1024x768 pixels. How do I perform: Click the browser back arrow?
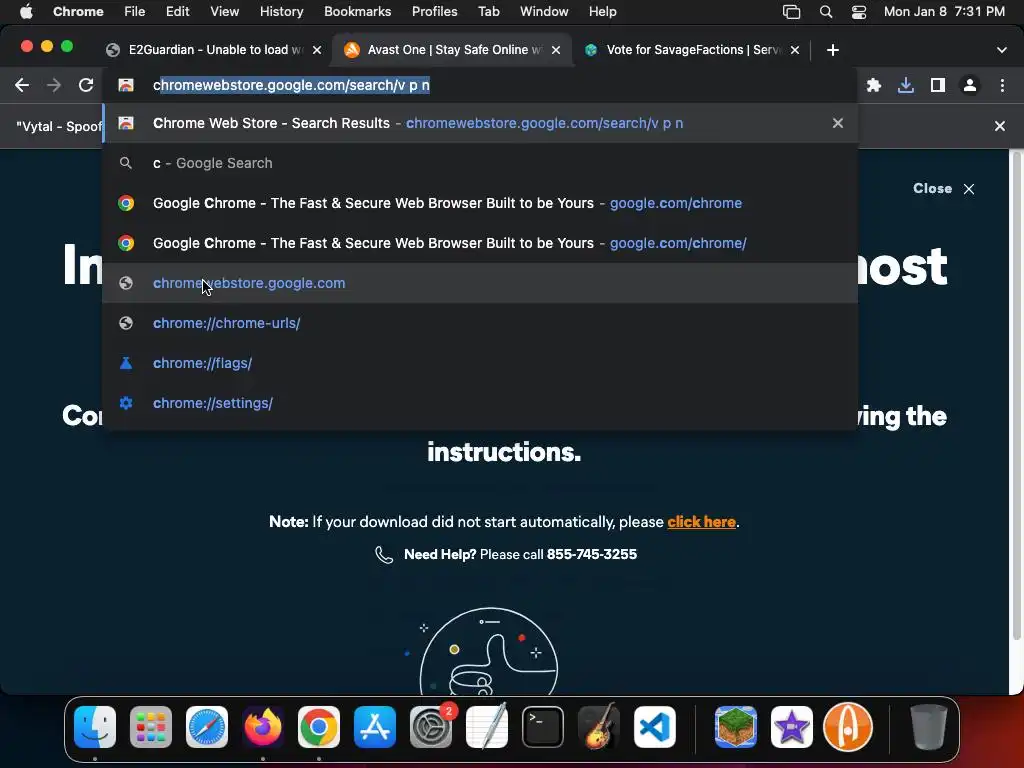pyautogui.click(x=22, y=86)
